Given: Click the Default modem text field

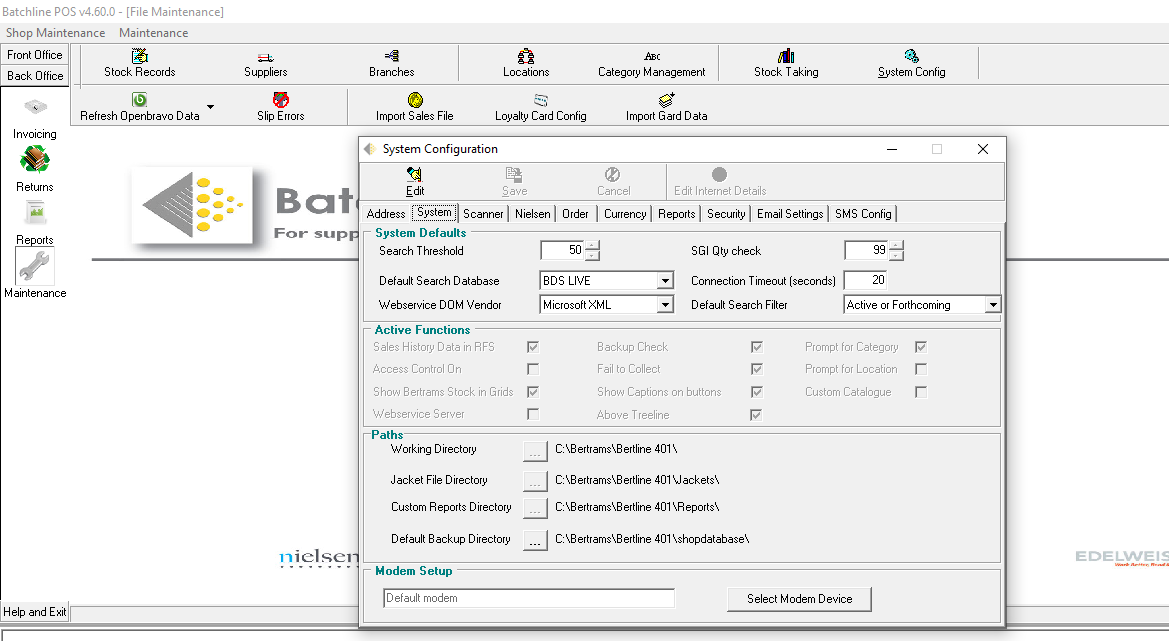Looking at the screenshot, I should pos(529,598).
